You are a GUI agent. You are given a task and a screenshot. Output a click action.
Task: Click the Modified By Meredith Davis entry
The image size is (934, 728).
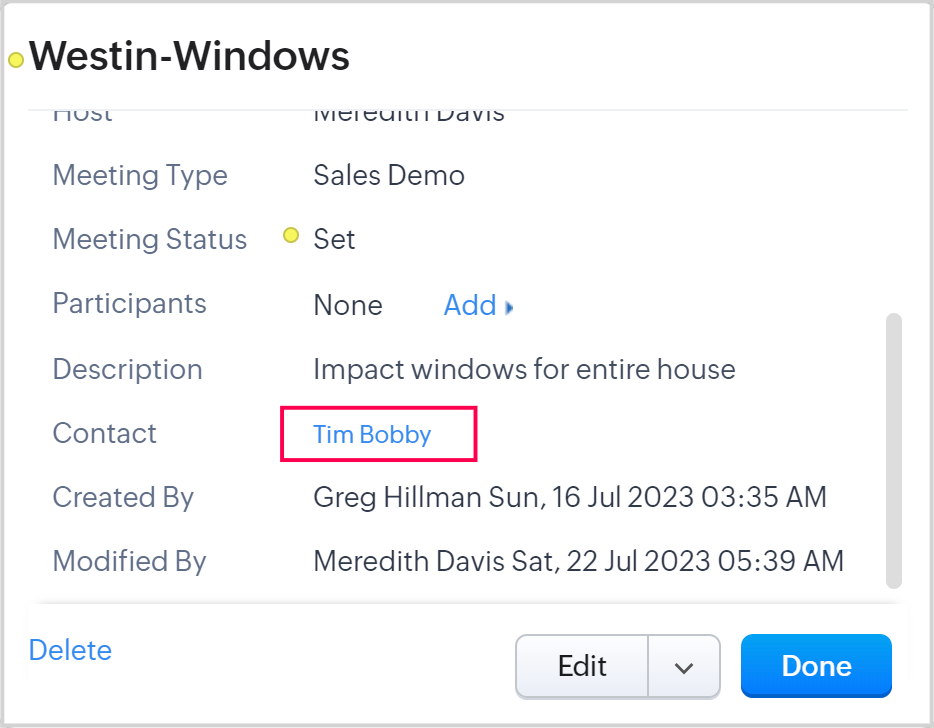click(578, 561)
